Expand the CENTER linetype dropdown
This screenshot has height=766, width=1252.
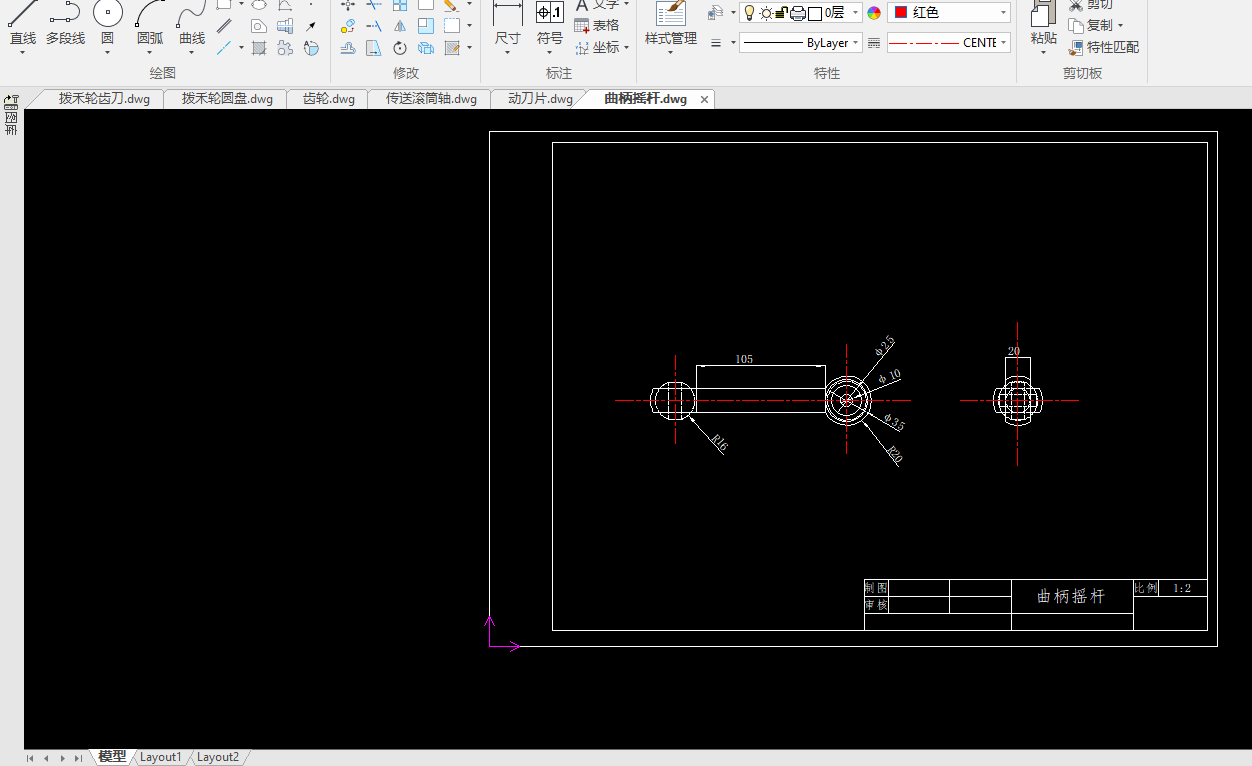tap(1003, 43)
